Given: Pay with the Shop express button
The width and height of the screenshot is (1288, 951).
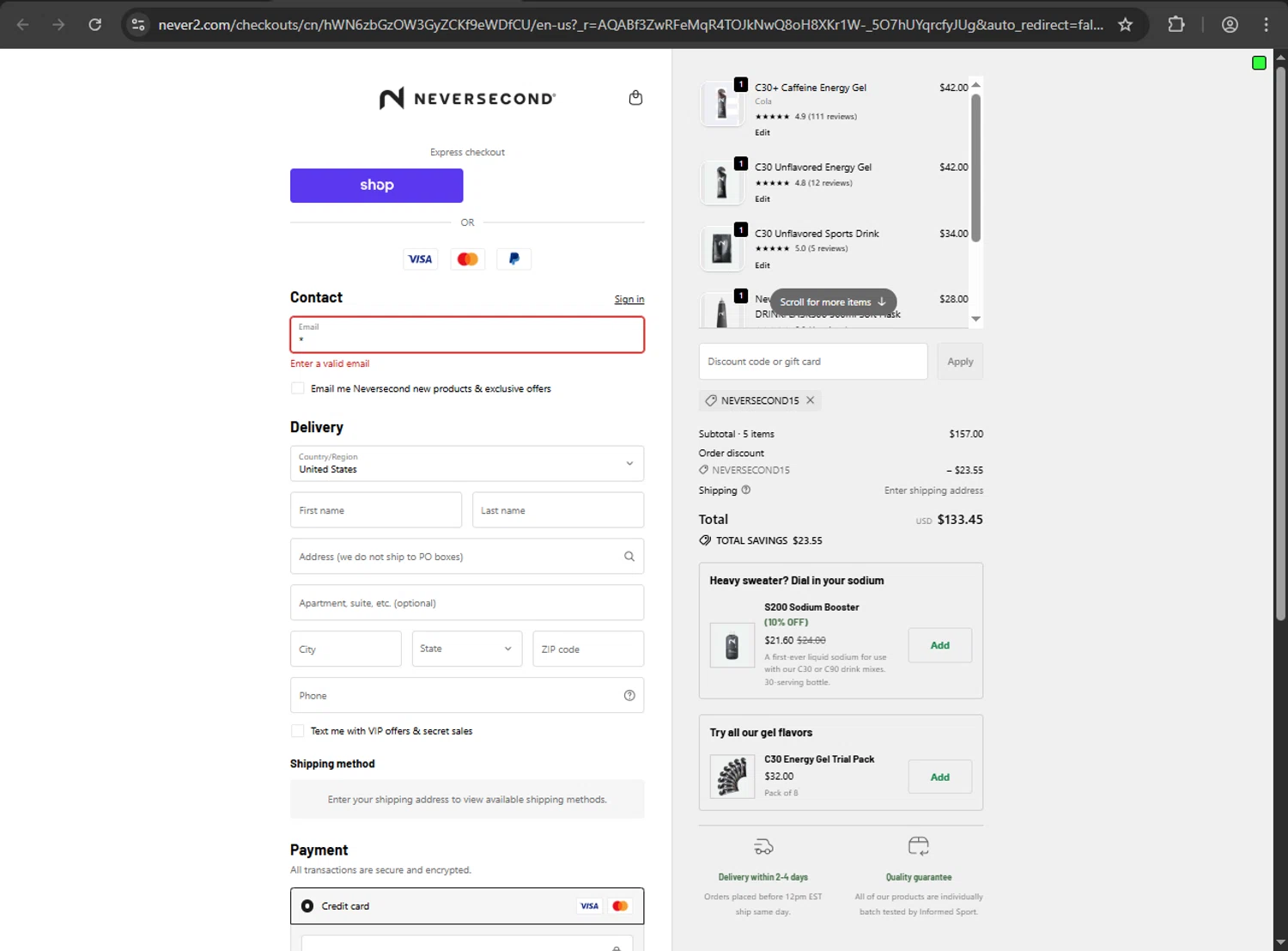Looking at the screenshot, I should 377,186.
